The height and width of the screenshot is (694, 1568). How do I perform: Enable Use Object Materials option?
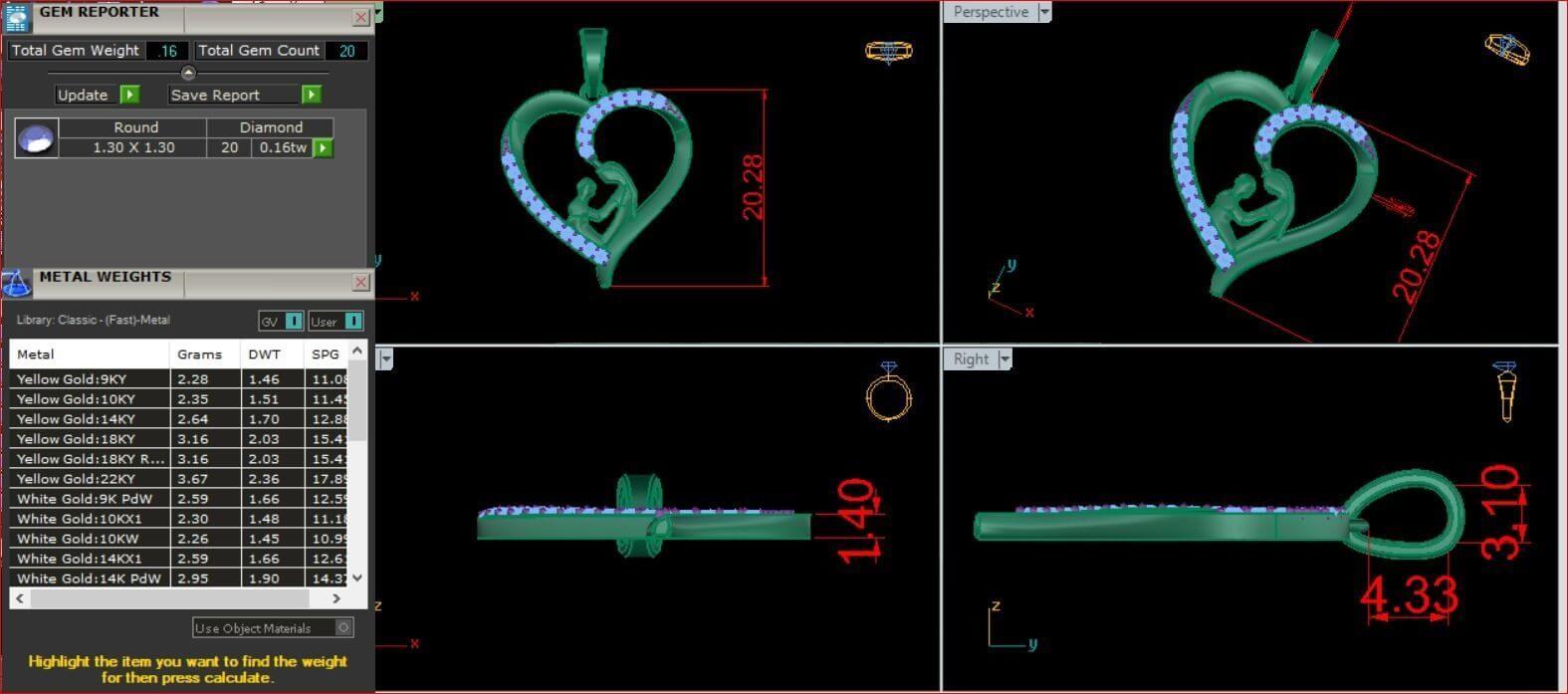click(x=343, y=627)
